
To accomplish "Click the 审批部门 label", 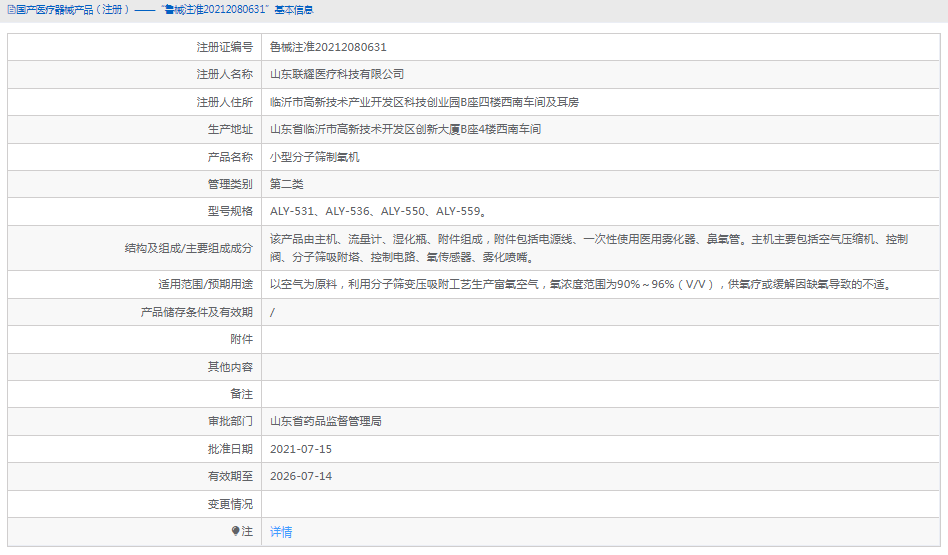I will 230,421.
